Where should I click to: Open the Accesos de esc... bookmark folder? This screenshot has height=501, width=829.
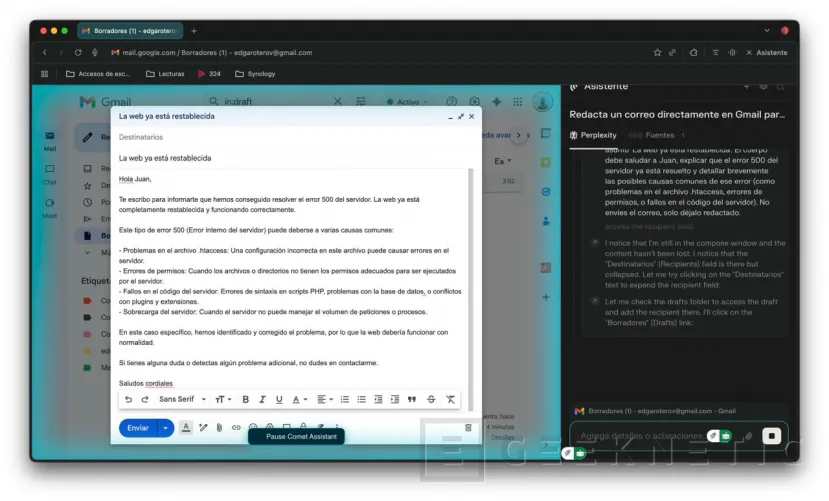point(98,74)
